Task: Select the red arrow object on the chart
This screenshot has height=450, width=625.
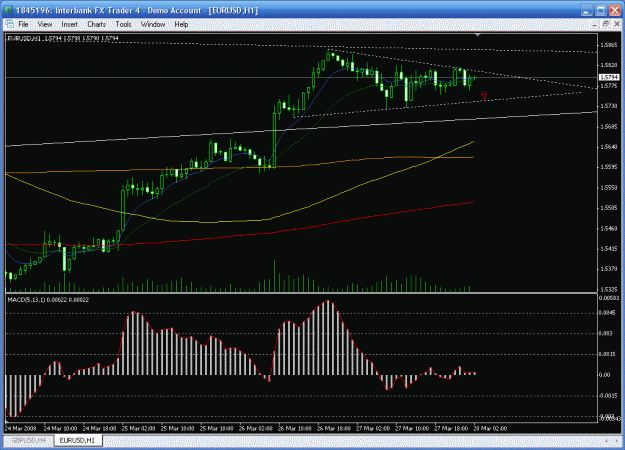Action: click(x=484, y=95)
